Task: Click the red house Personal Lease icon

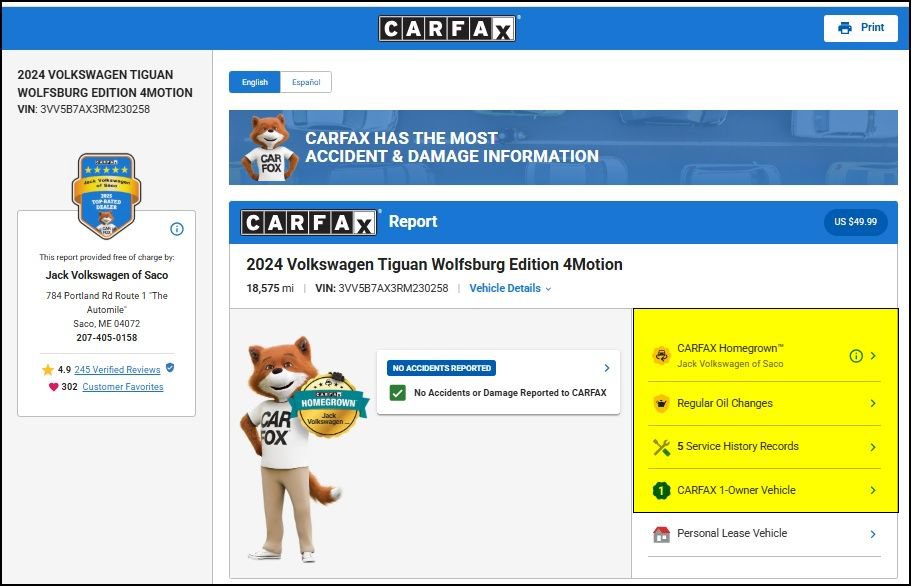Action: [x=661, y=534]
